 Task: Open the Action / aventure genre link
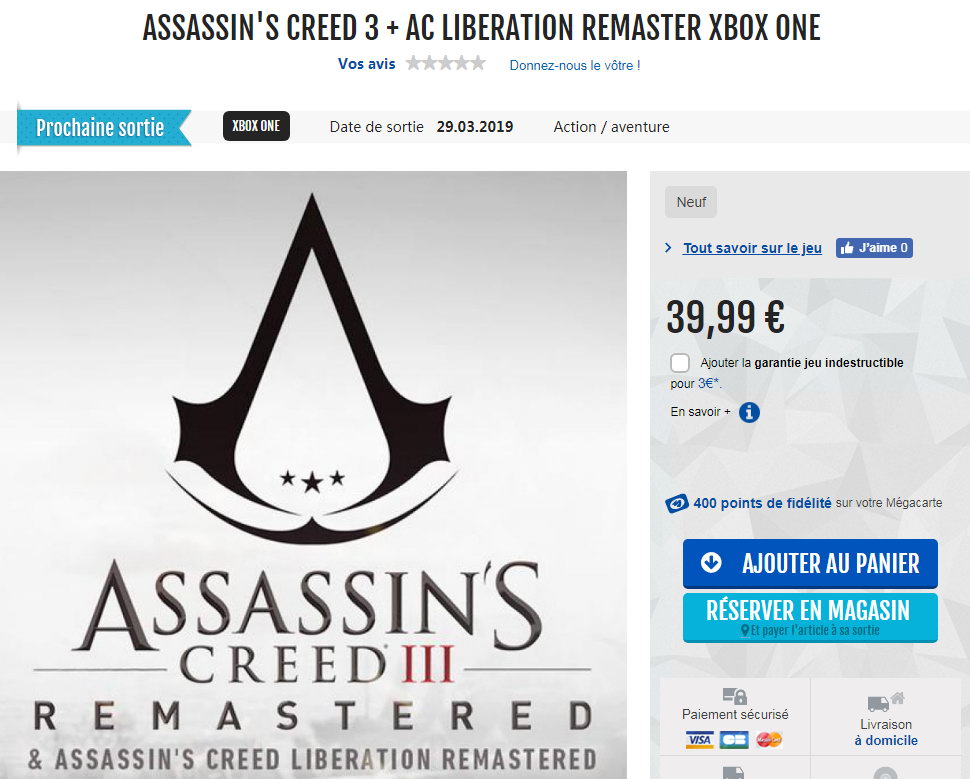click(x=611, y=127)
